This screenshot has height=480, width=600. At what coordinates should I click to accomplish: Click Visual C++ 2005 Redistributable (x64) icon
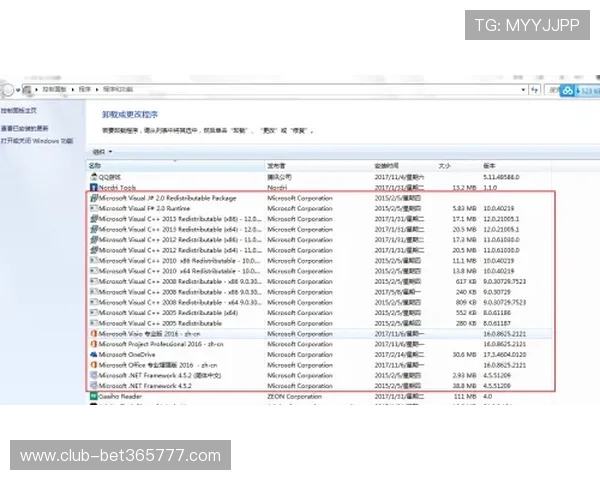[94, 312]
